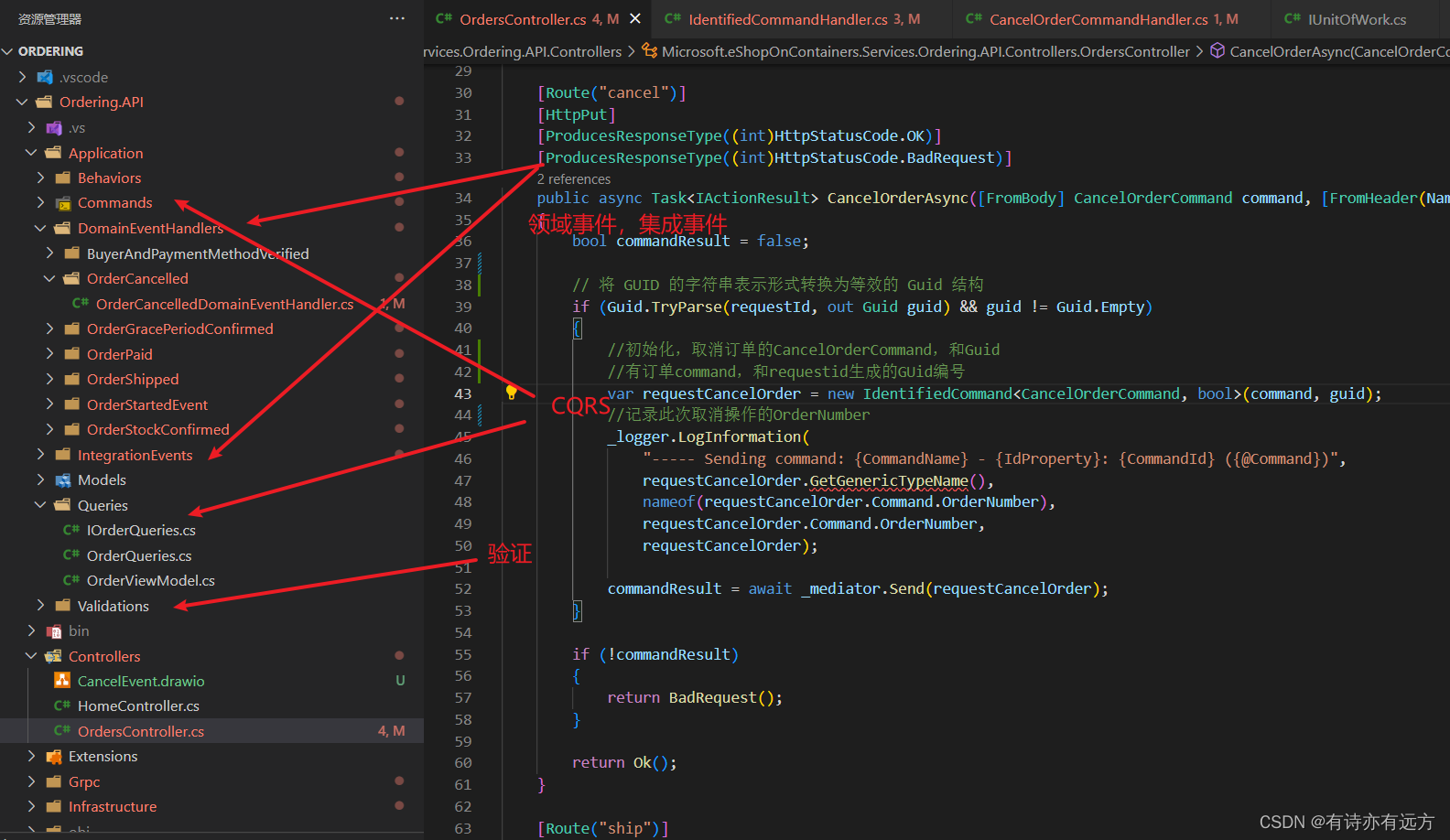Collapse the Application folder chevron
The width and height of the screenshot is (1450, 840).
point(31,153)
